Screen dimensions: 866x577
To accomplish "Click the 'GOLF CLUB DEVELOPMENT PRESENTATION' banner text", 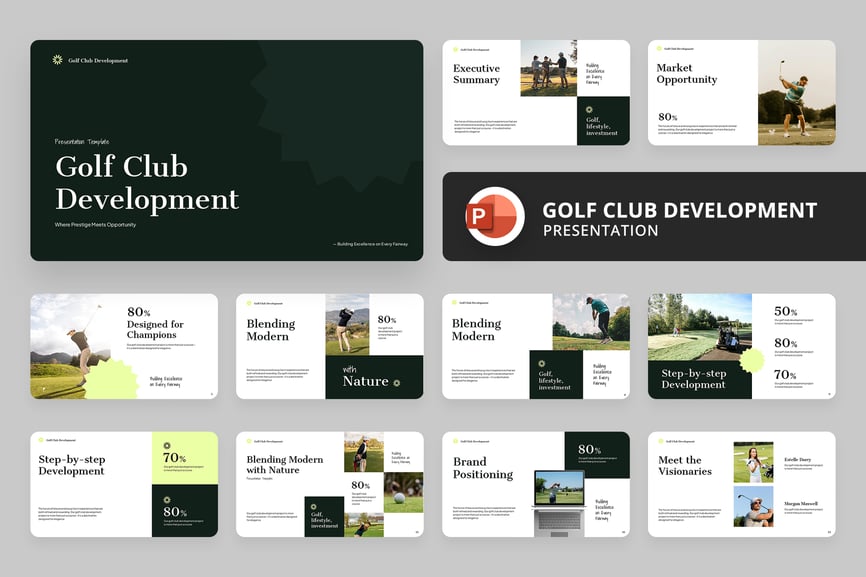I will 679,219.
